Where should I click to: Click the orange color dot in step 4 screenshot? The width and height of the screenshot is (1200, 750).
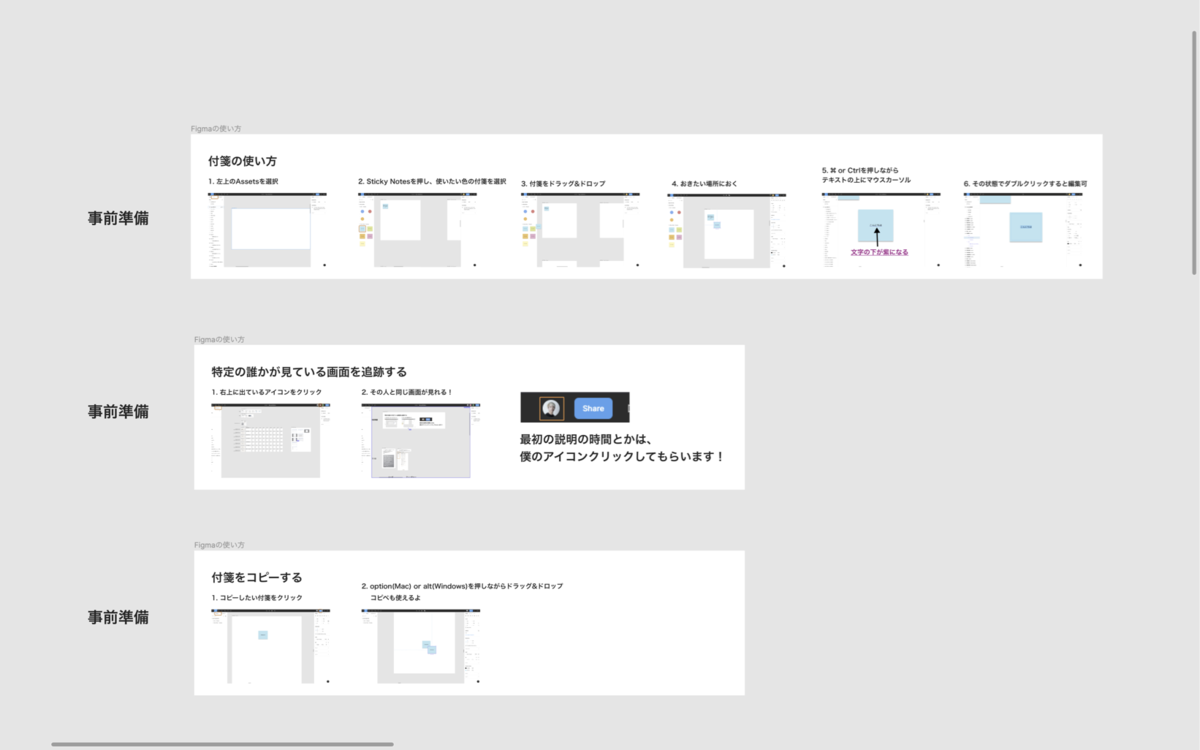(x=672, y=220)
